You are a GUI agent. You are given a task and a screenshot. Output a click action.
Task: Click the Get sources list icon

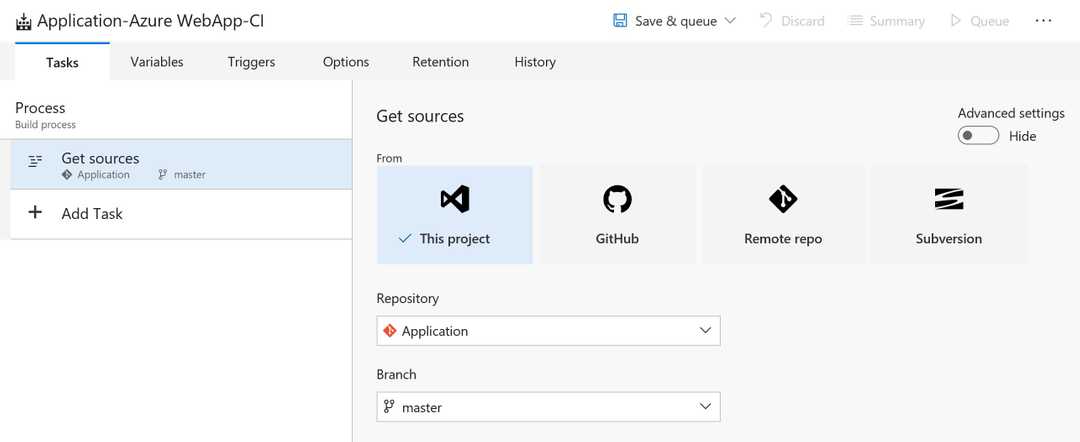tap(35, 161)
